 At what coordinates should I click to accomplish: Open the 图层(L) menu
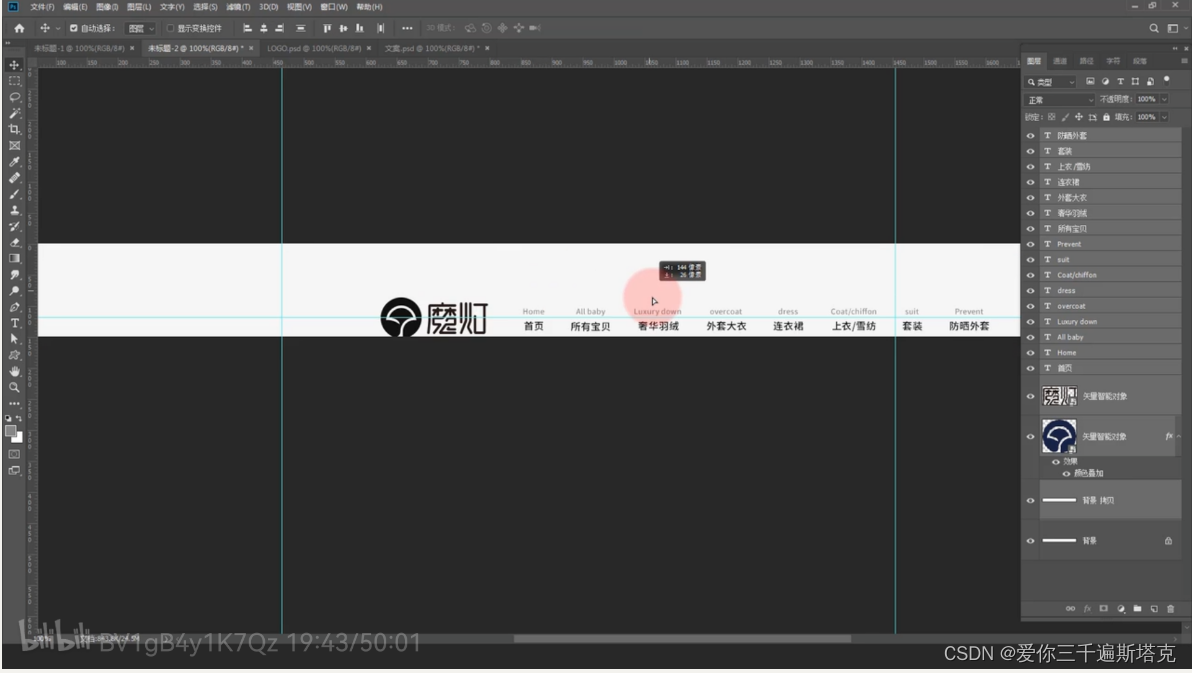pyautogui.click(x=139, y=7)
